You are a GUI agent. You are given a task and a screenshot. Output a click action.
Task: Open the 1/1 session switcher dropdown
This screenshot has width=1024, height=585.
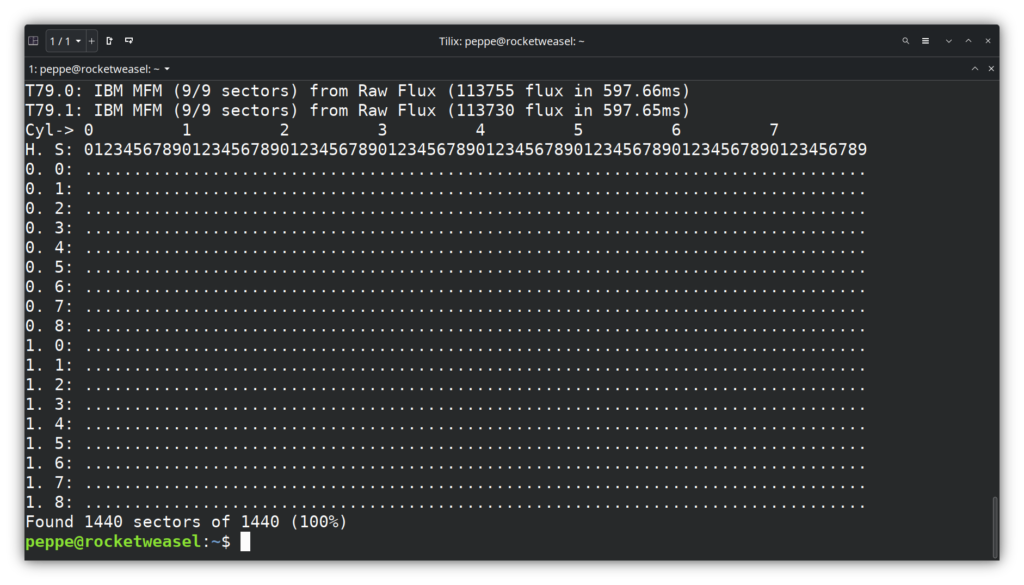67,41
